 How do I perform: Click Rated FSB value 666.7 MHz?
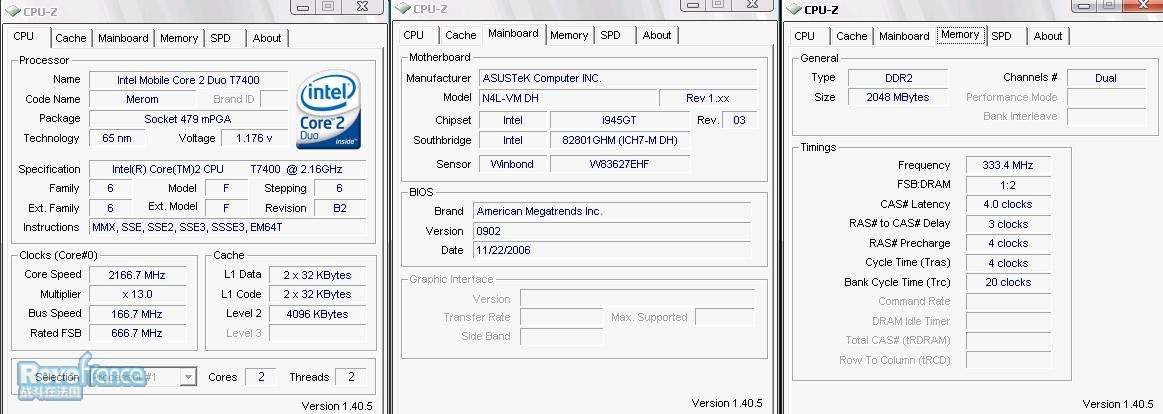click(136, 333)
